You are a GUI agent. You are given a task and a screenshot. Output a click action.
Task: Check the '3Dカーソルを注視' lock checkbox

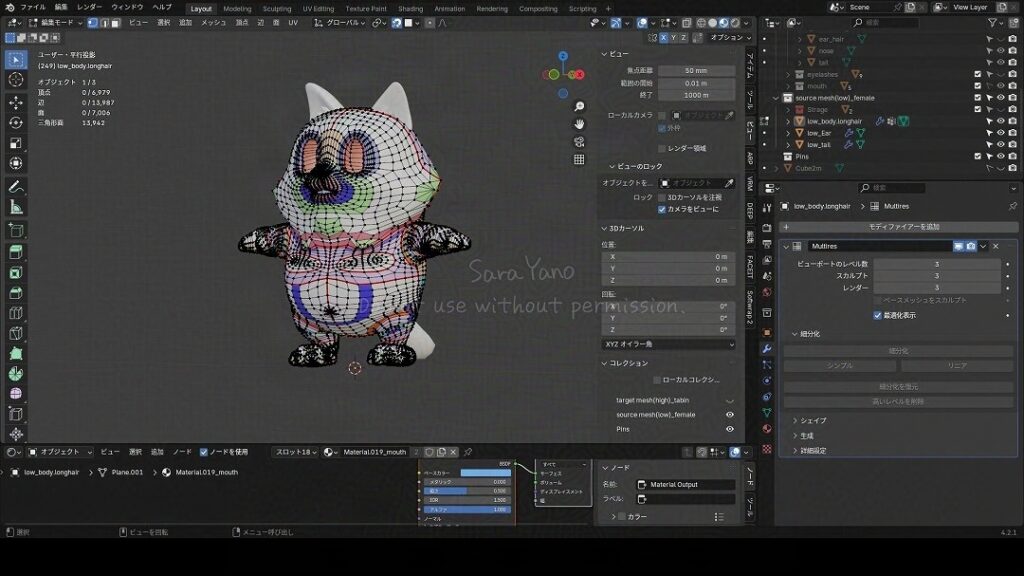point(662,197)
